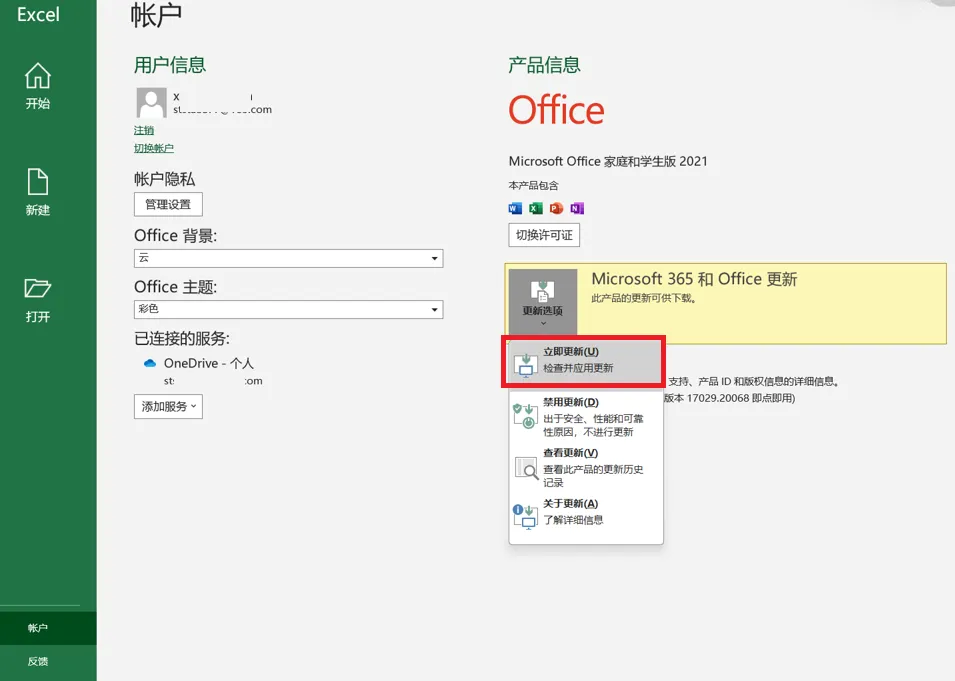Select 查看更新(V) menu entry
This screenshot has width=955, height=681.
(586, 467)
